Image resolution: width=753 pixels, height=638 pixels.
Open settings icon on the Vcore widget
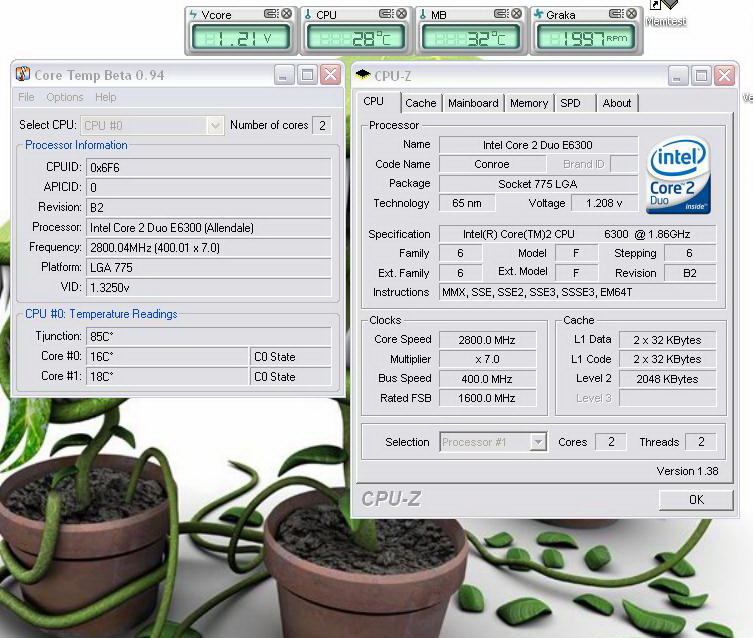point(271,14)
